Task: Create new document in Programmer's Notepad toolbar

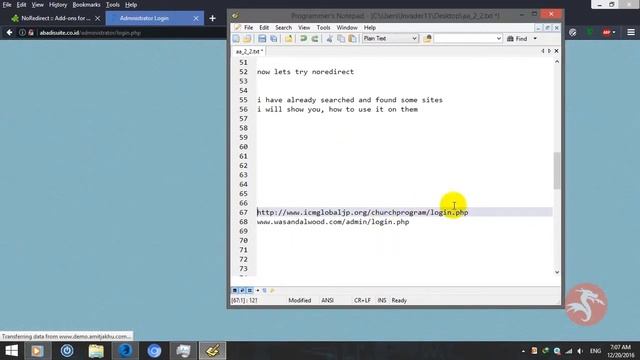Action: pyautogui.click(x=236, y=38)
